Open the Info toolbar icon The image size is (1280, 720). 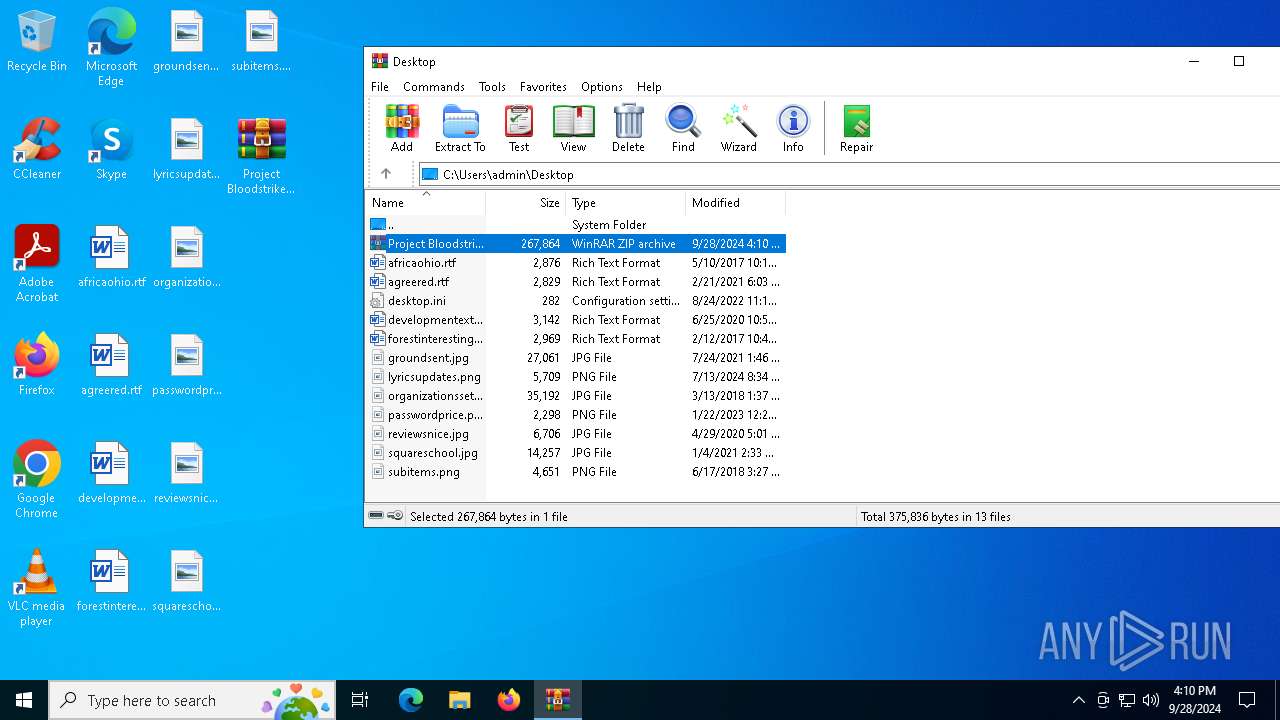point(793,128)
